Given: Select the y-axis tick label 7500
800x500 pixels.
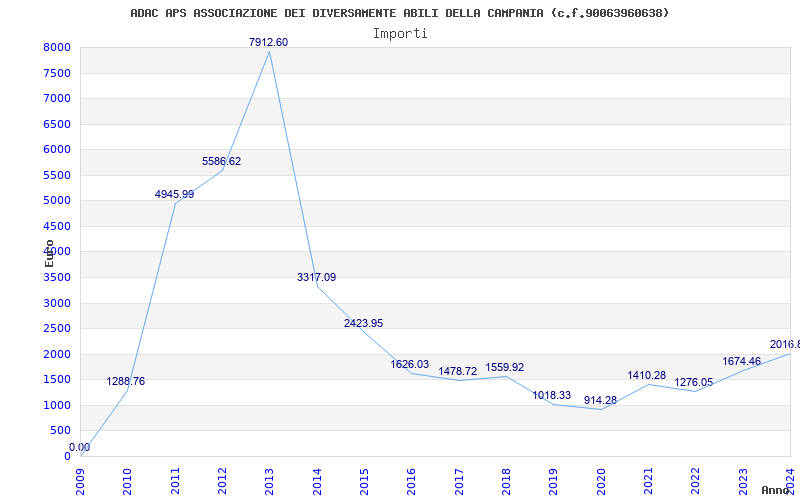Looking at the screenshot, I should click(57, 73).
